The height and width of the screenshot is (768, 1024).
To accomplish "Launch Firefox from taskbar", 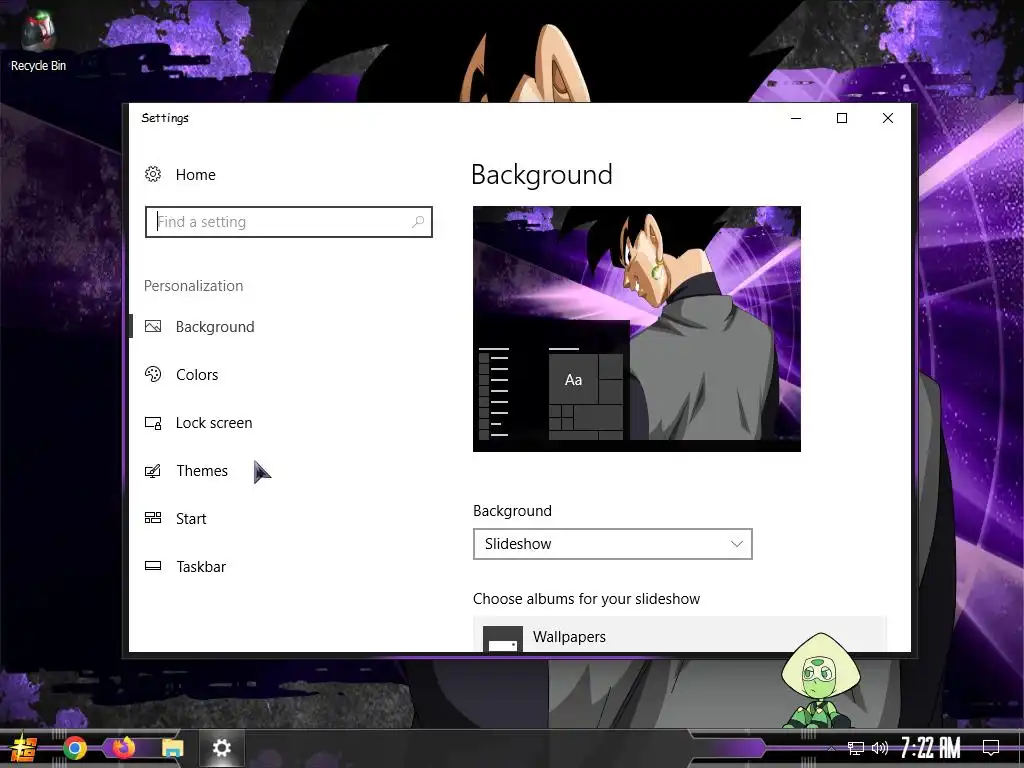I will coord(123,747).
